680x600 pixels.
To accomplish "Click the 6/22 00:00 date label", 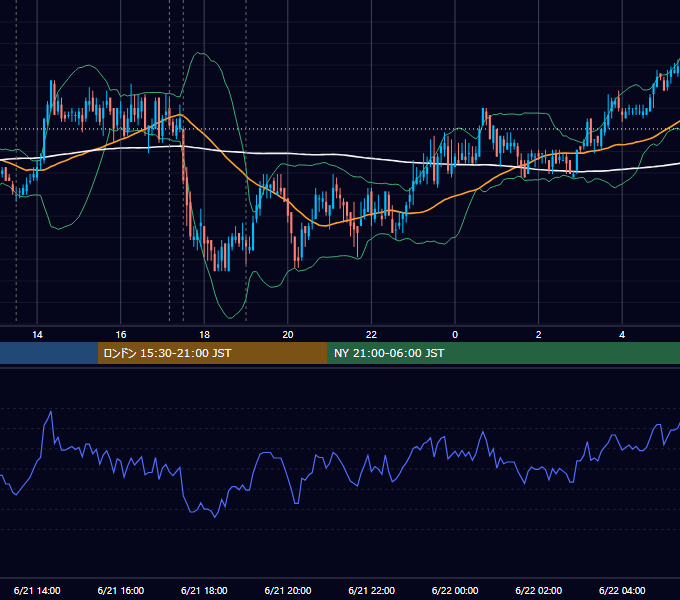I will point(455,590).
